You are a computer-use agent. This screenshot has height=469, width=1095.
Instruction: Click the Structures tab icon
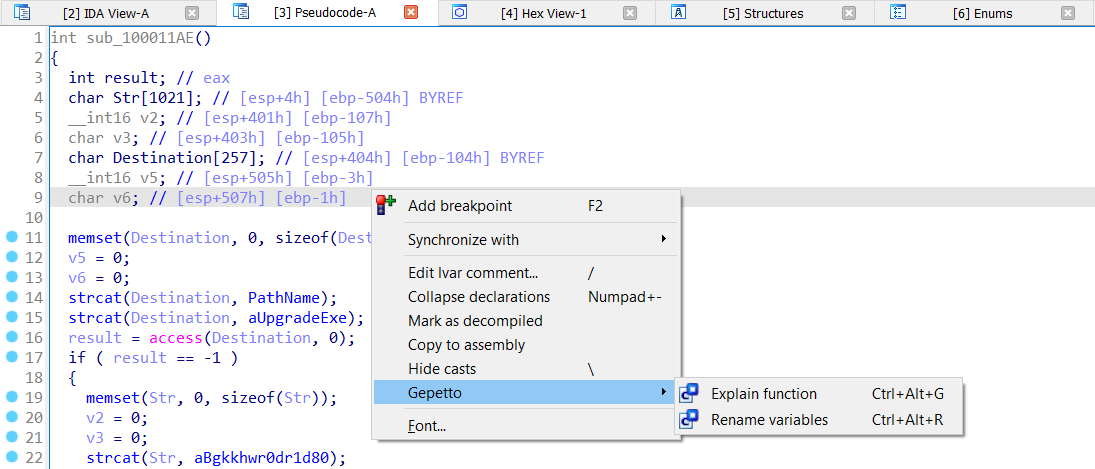[679, 13]
